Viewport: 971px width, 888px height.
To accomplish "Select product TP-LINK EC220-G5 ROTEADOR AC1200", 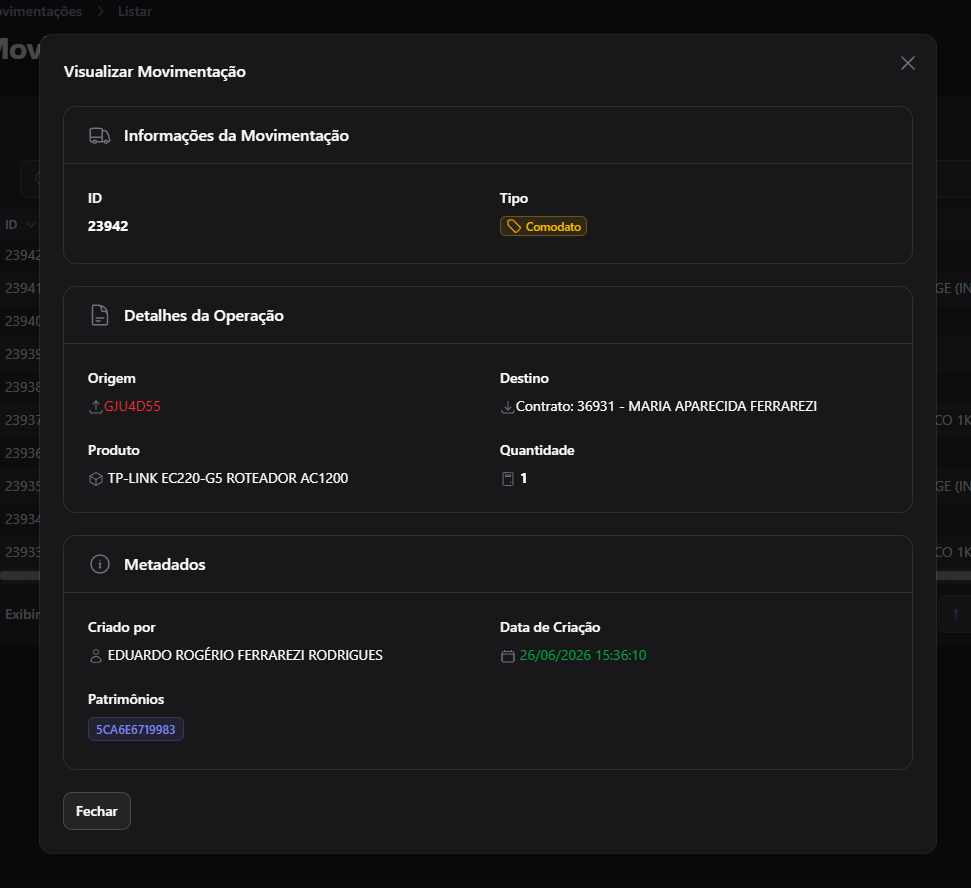I will (228, 478).
